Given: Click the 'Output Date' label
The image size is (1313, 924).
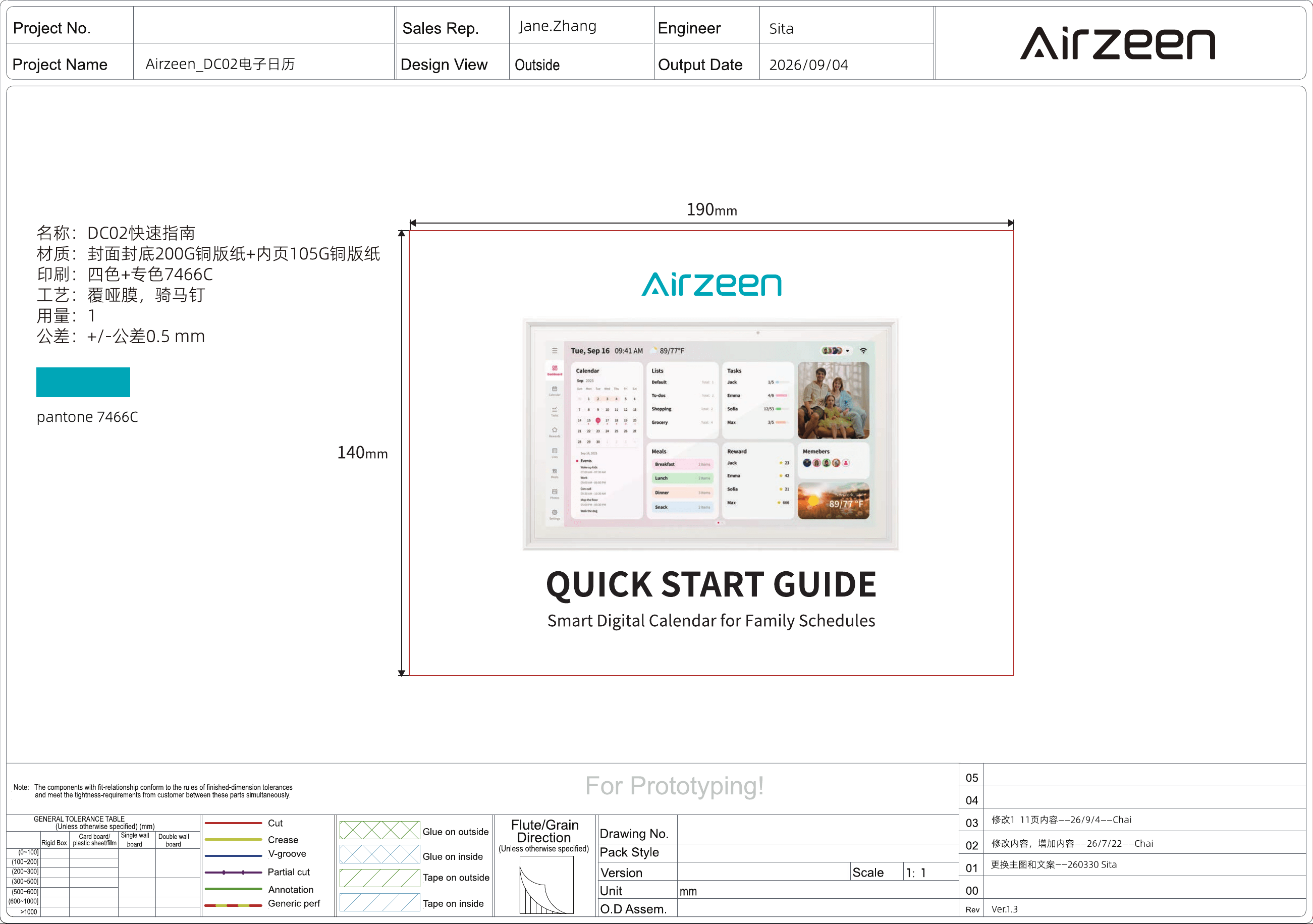Looking at the screenshot, I should click(700, 65).
